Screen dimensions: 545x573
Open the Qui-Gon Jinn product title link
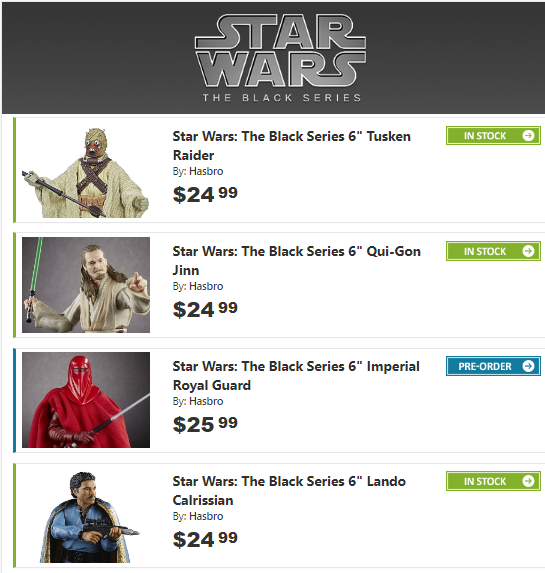296,261
